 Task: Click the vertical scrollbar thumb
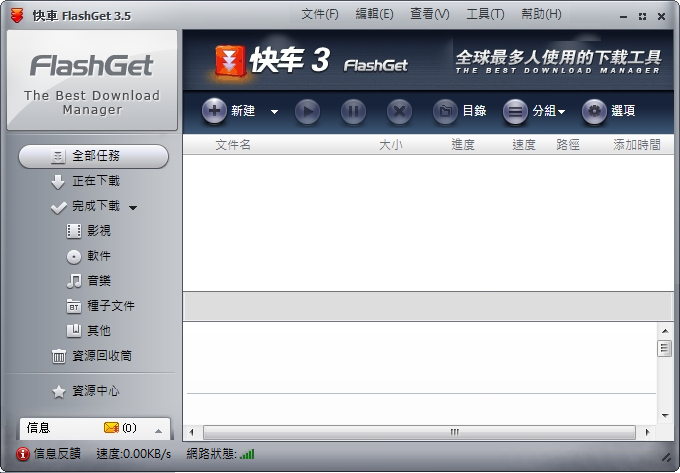point(664,348)
